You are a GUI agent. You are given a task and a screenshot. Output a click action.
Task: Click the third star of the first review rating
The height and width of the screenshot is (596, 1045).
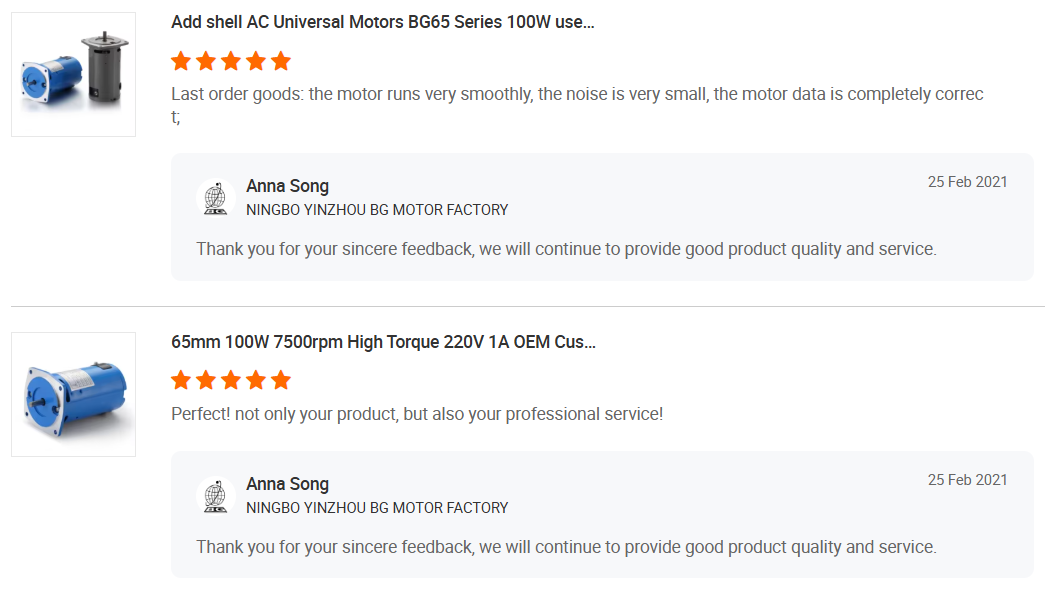(x=231, y=61)
